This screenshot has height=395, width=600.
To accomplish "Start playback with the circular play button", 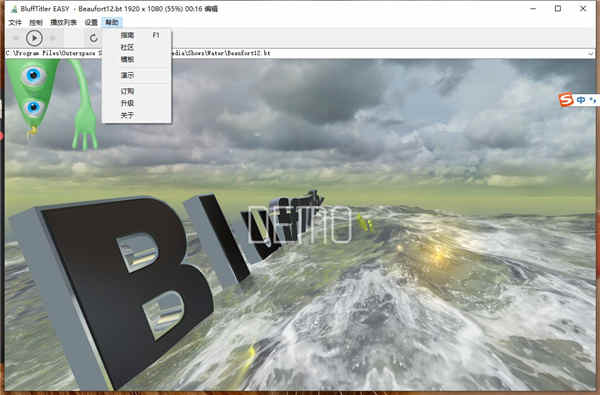I will pos(34,38).
